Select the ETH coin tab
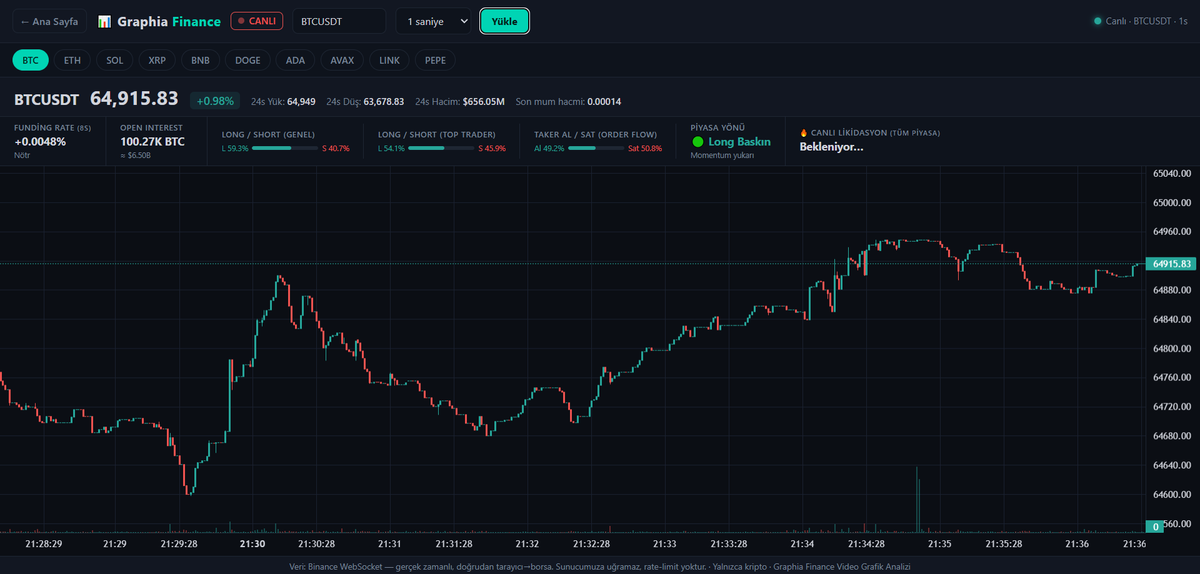Image resolution: width=1200 pixels, height=574 pixels. click(72, 60)
